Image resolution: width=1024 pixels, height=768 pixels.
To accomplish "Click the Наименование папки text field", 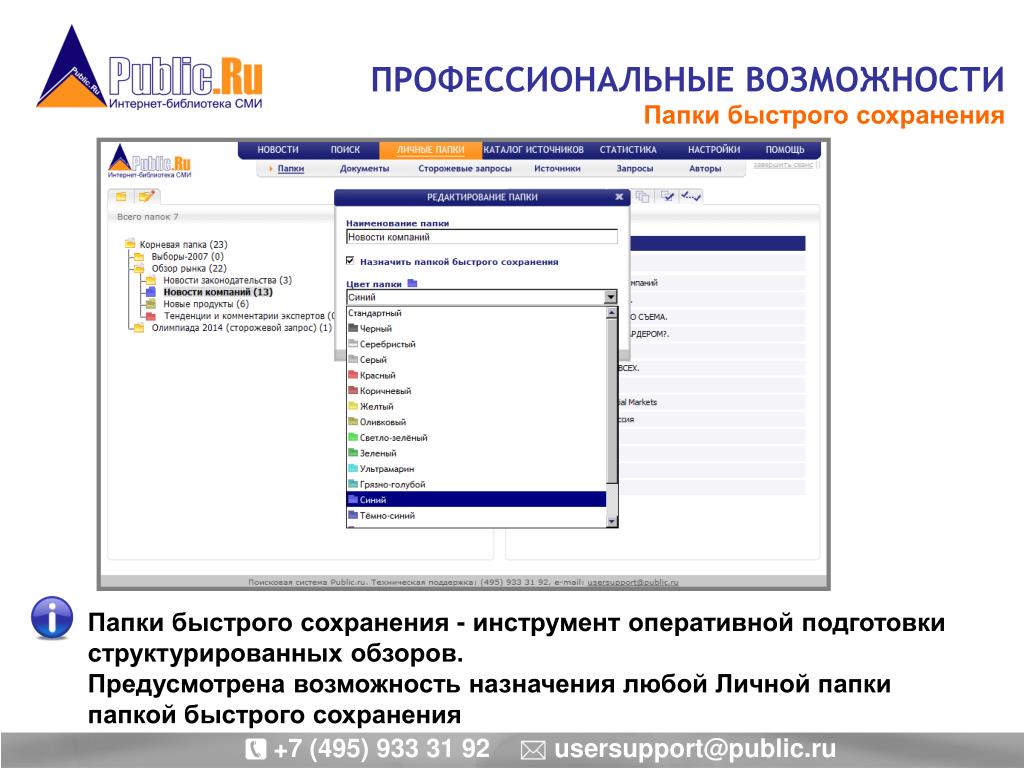I will 481,237.
